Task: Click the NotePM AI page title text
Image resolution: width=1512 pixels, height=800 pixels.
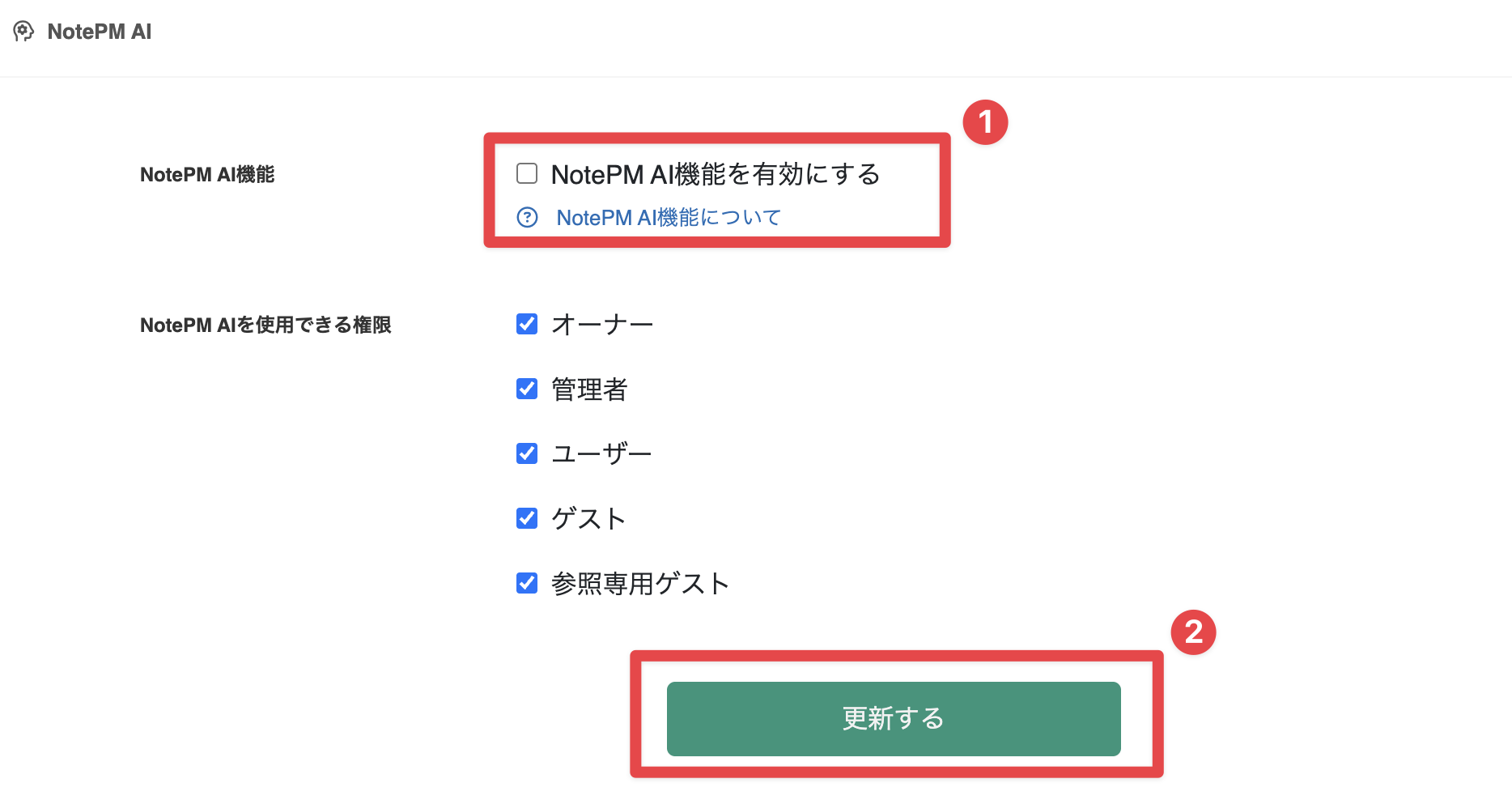Action: pos(100,32)
